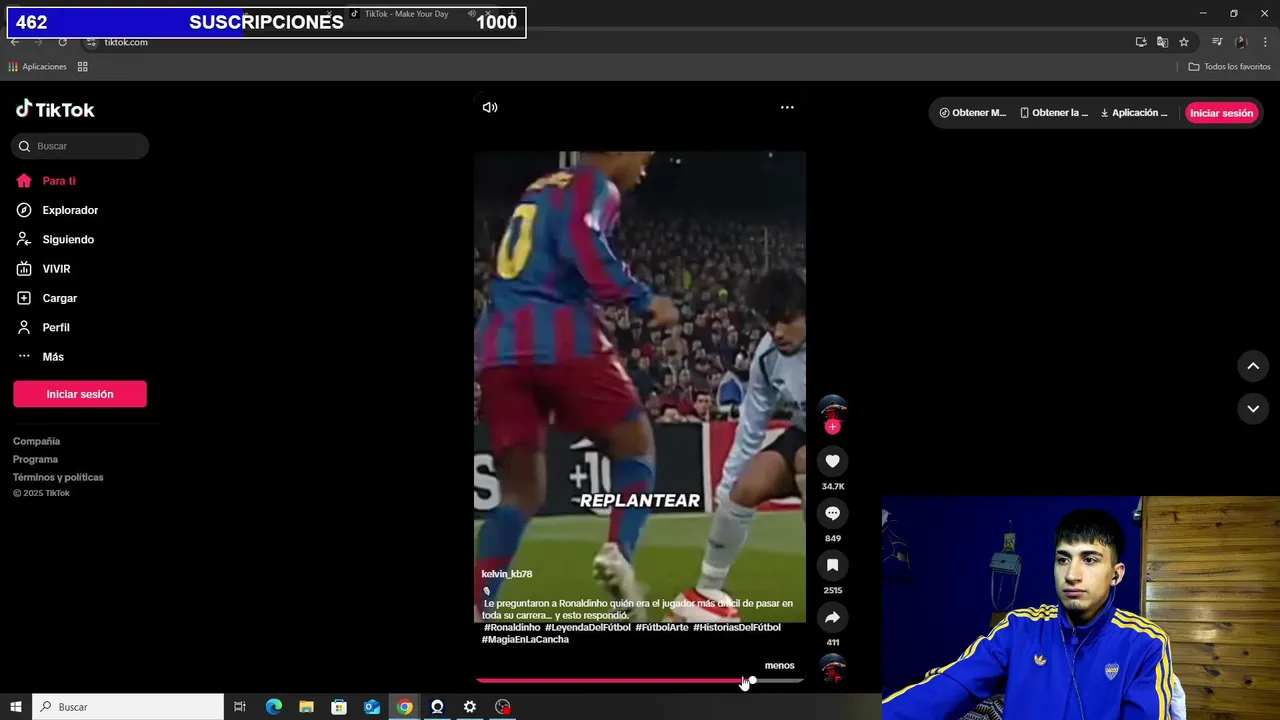Focus the Buscar search field in TikTok

pos(80,146)
